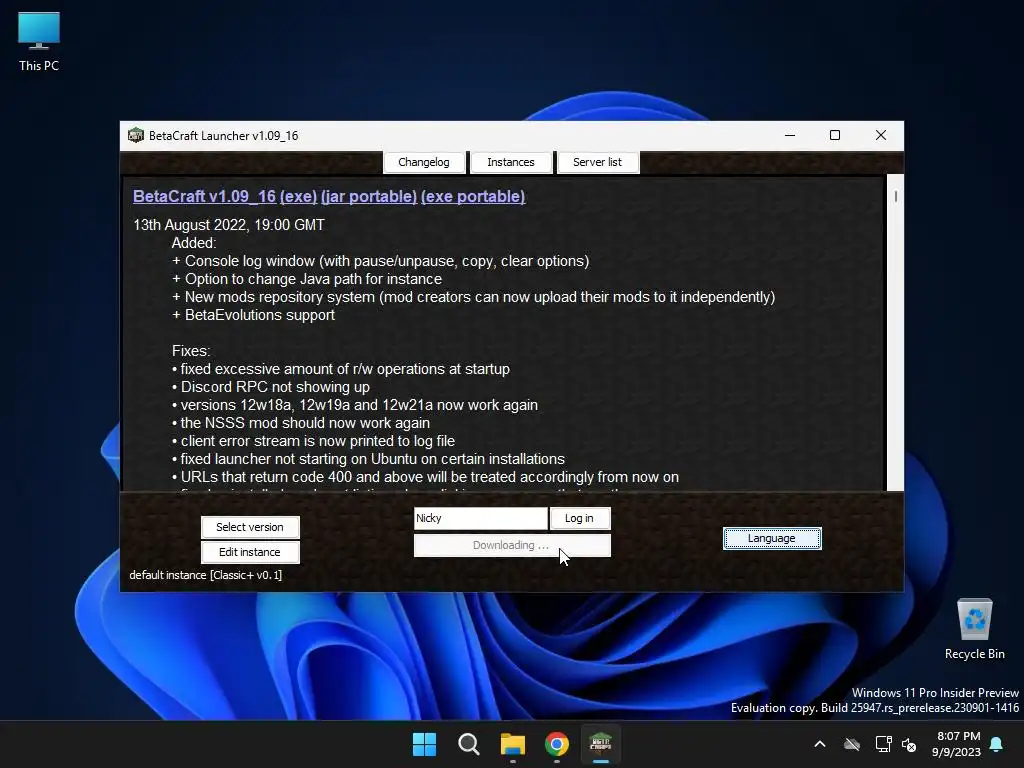Show hidden system tray icons
The image size is (1024, 768).
[820, 744]
